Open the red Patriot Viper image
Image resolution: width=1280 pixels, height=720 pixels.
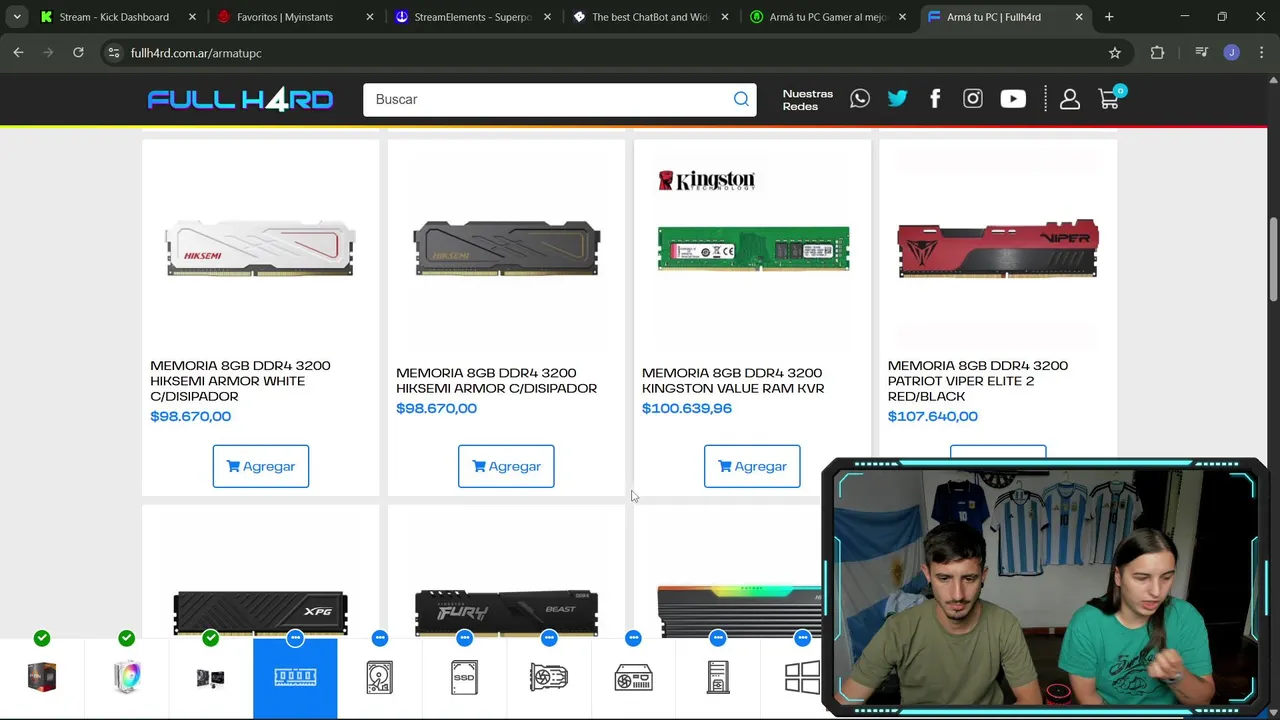click(998, 247)
